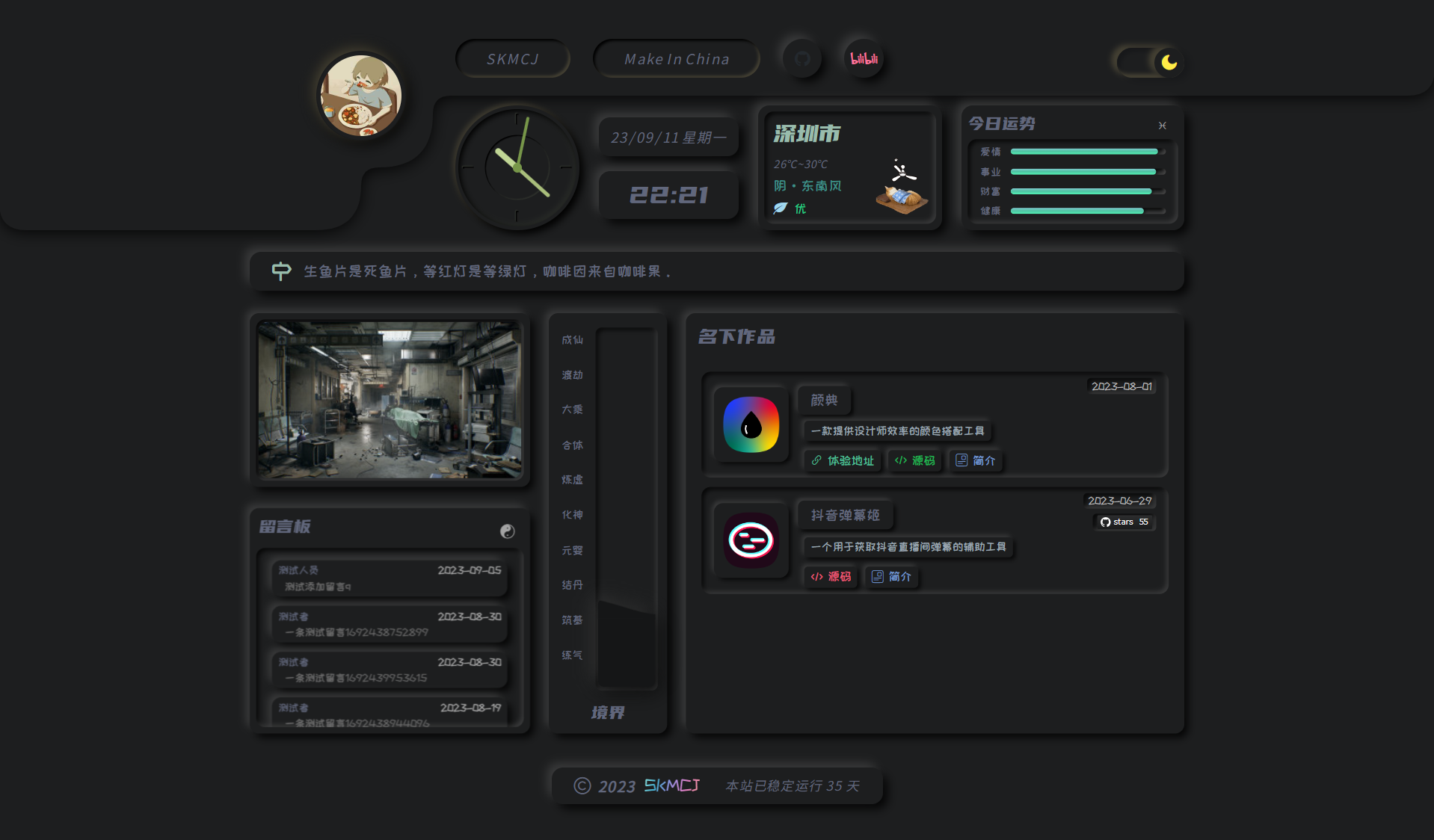Click the date 23/09/11 星期一
The height and width of the screenshot is (840, 1434).
(x=668, y=138)
